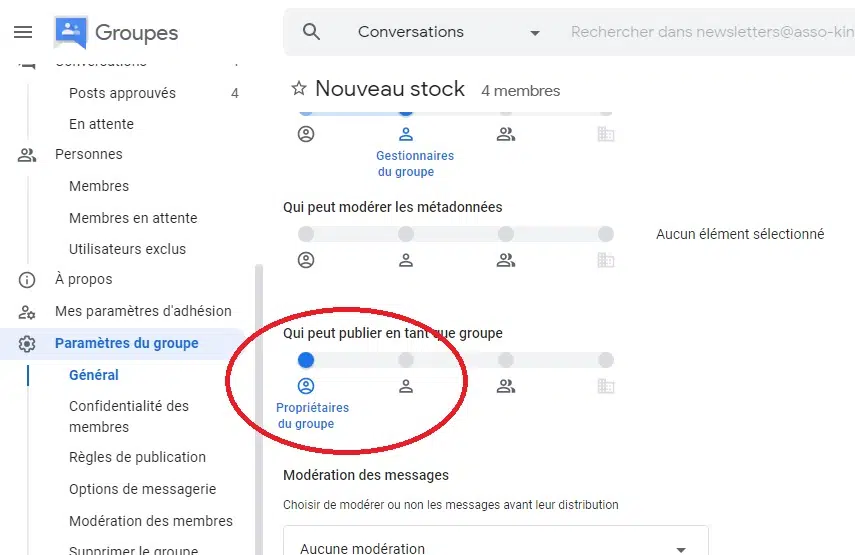Open the Règles de publication settings section

(137, 457)
